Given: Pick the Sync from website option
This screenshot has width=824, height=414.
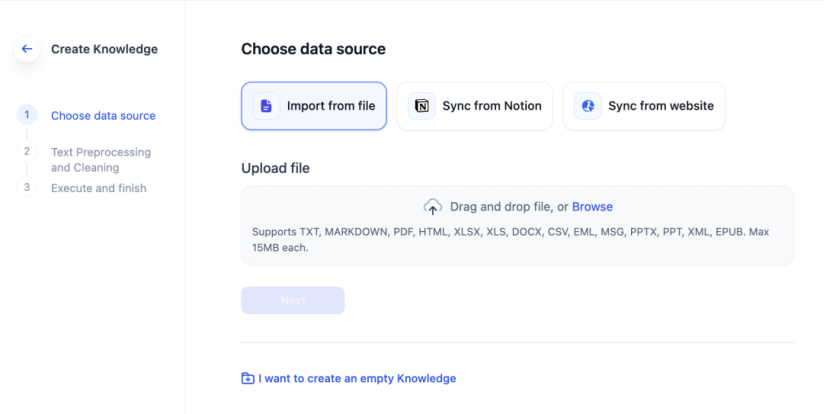Looking at the screenshot, I should tap(644, 106).
